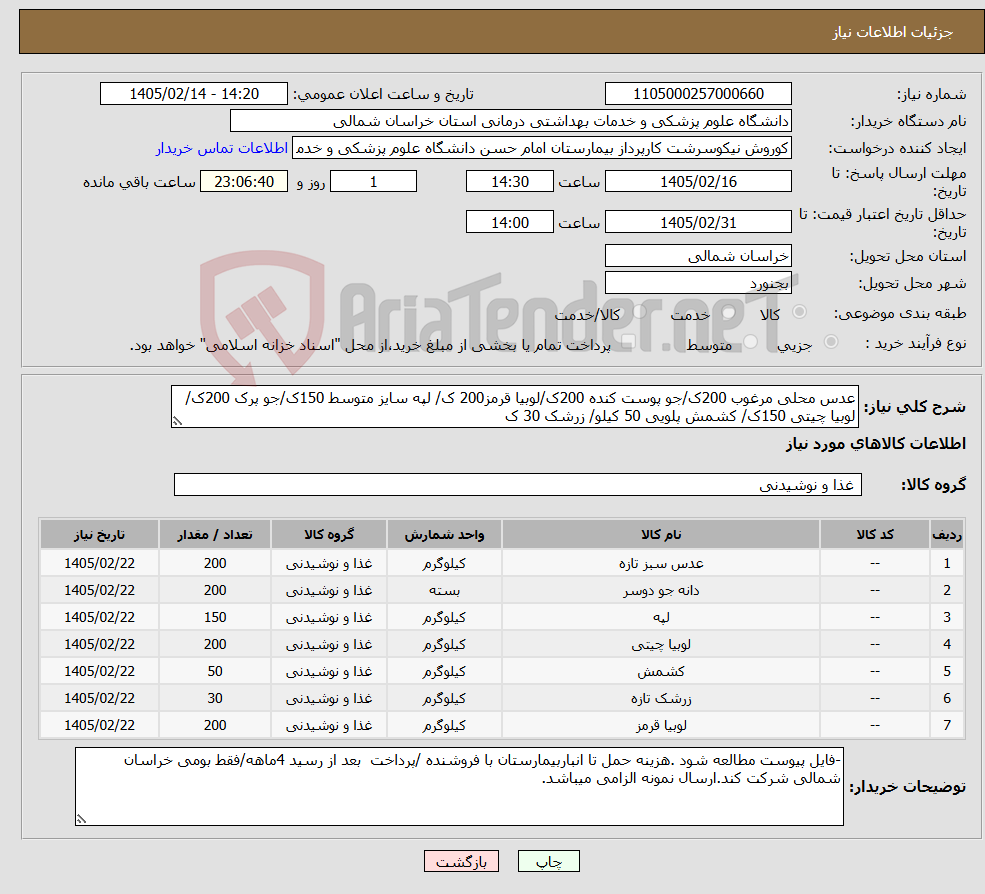Click quantity 150 in the لپه row

point(215,617)
